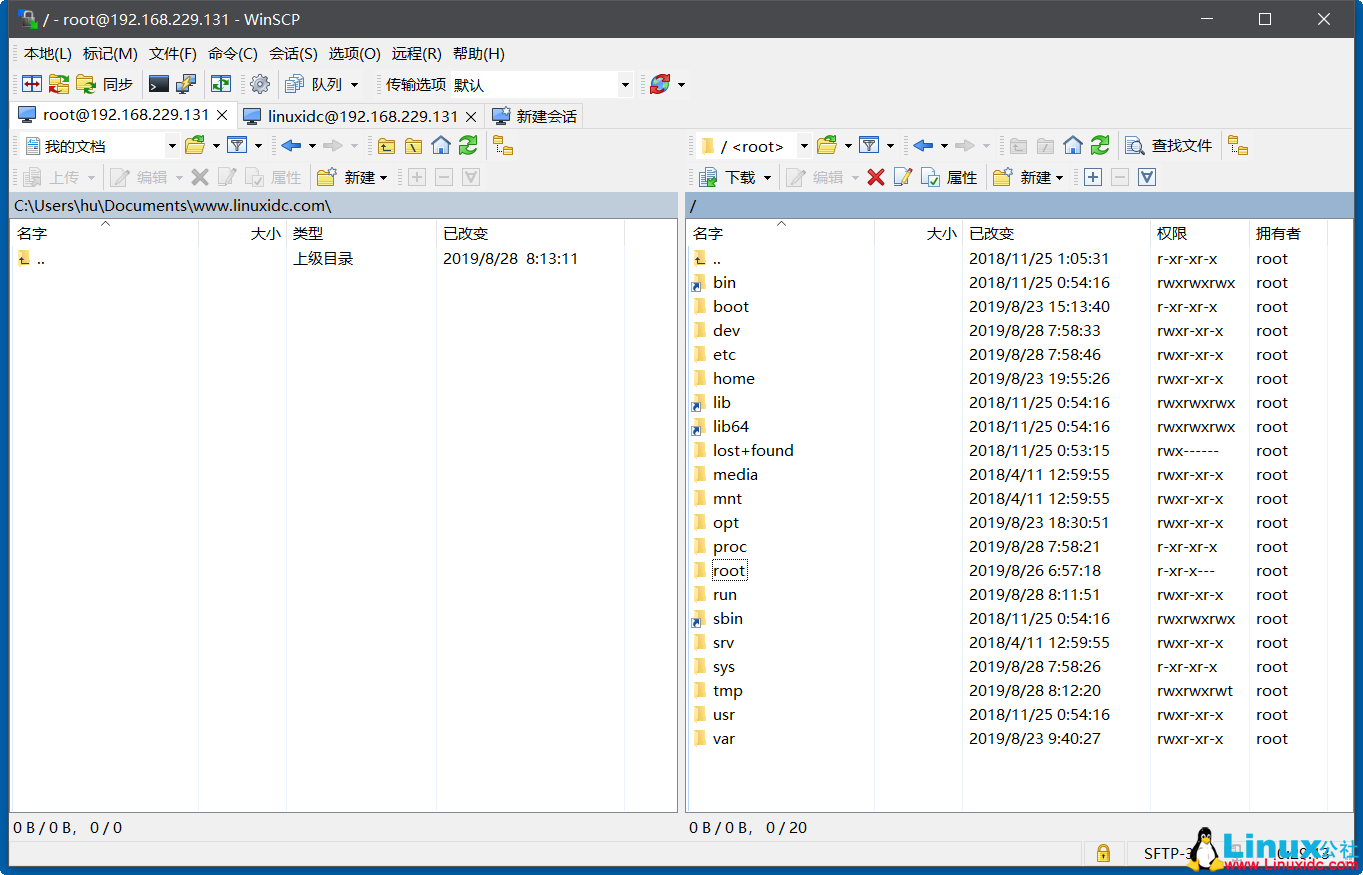Sort remote files by 权限 column header
The height and width of the screenshot is (875, 1363).
point(1199,233)
